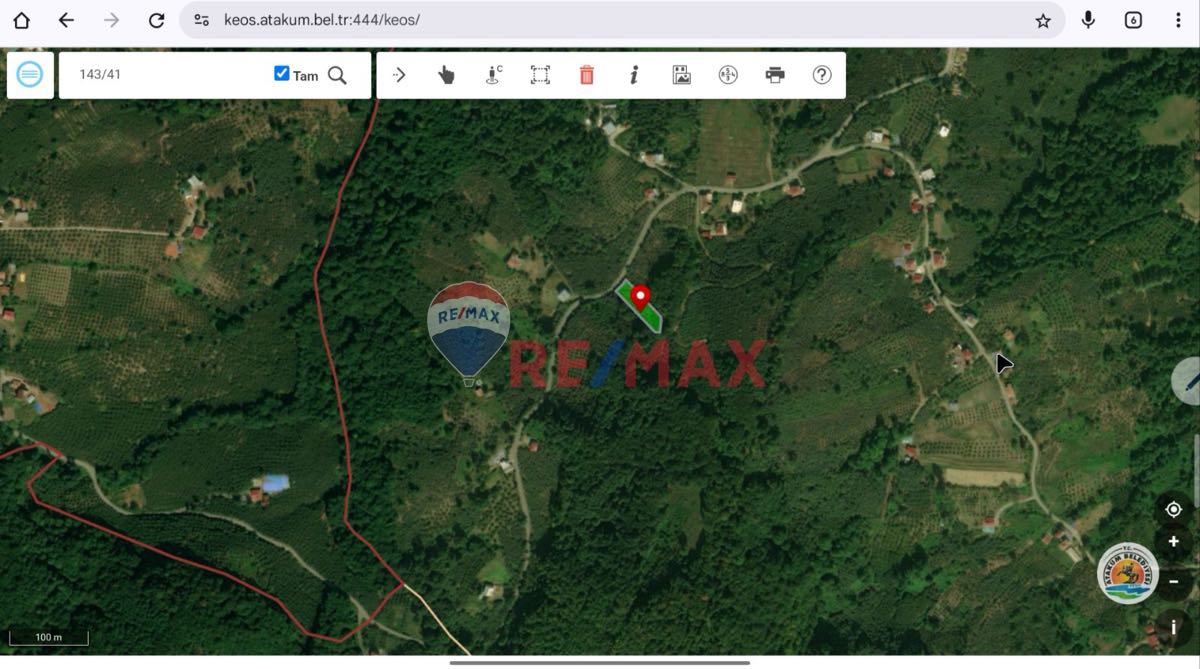Zoom in with the plus button
This screenshot has height=669, width=1200.
click(1174, 542)
